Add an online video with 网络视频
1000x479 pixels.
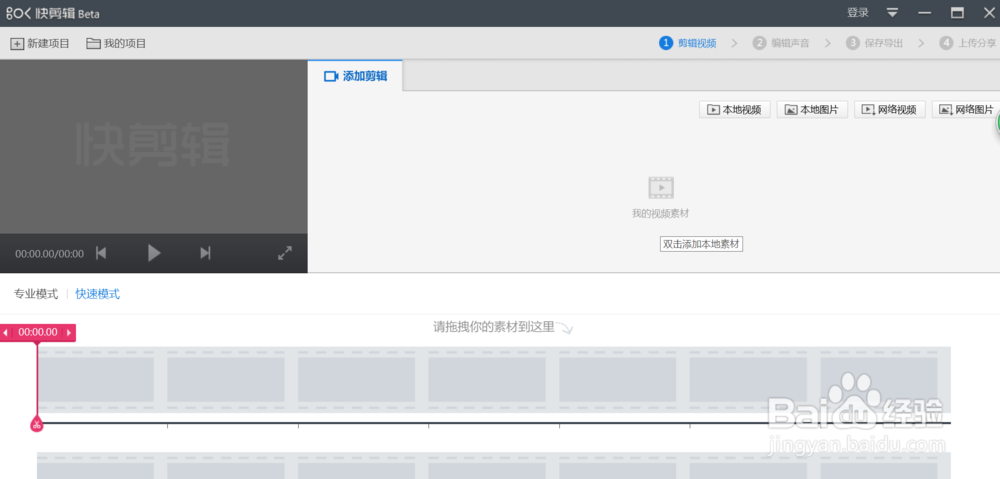[890, 110]
